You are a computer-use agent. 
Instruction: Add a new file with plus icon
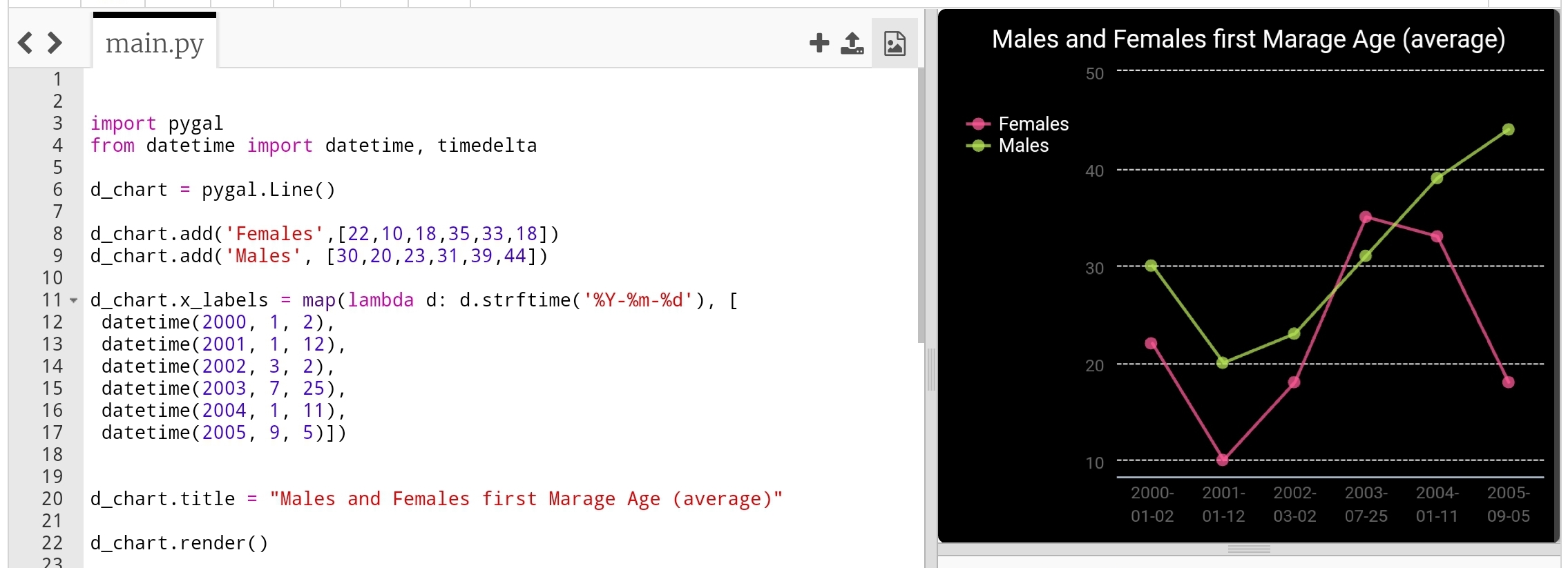pyautogui.click(x=819, y=43)
